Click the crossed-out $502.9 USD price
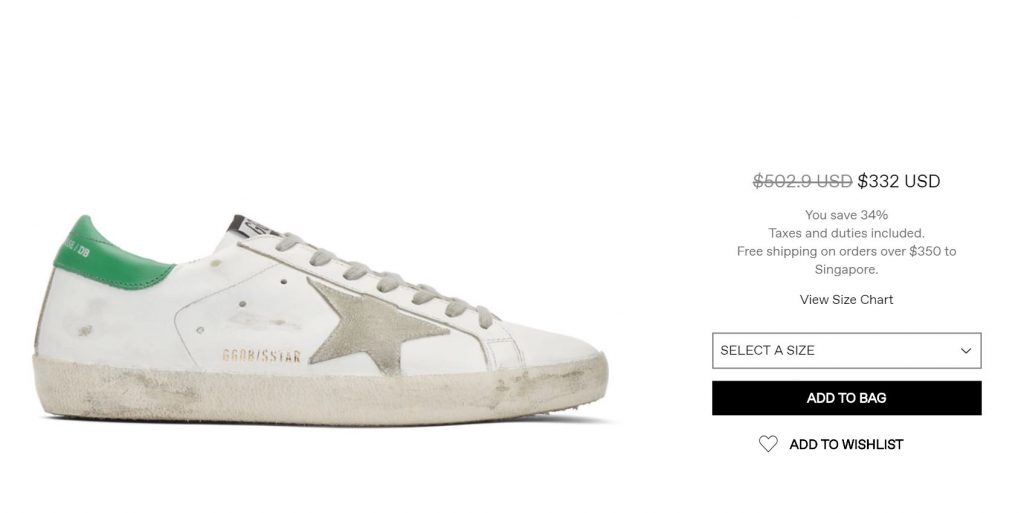This screenshot has height=513, width=1024. [x=802, y=181]
